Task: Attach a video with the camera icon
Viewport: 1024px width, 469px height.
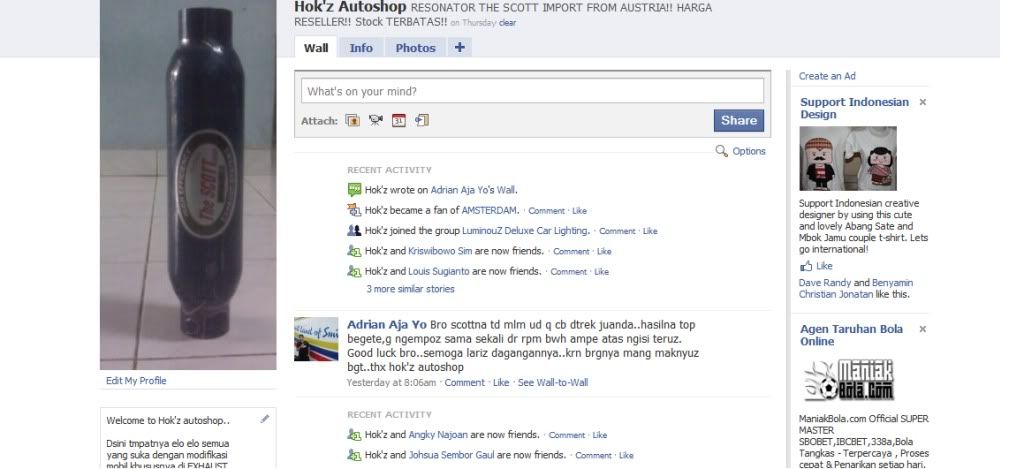Action: pyautogui.click(x=376, y=120)
